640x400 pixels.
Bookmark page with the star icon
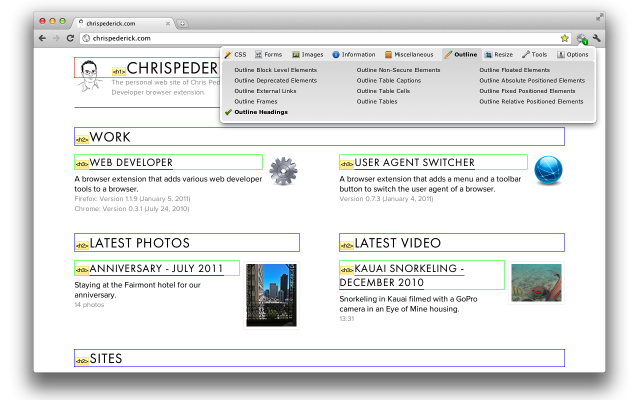[x=564, y=38]
